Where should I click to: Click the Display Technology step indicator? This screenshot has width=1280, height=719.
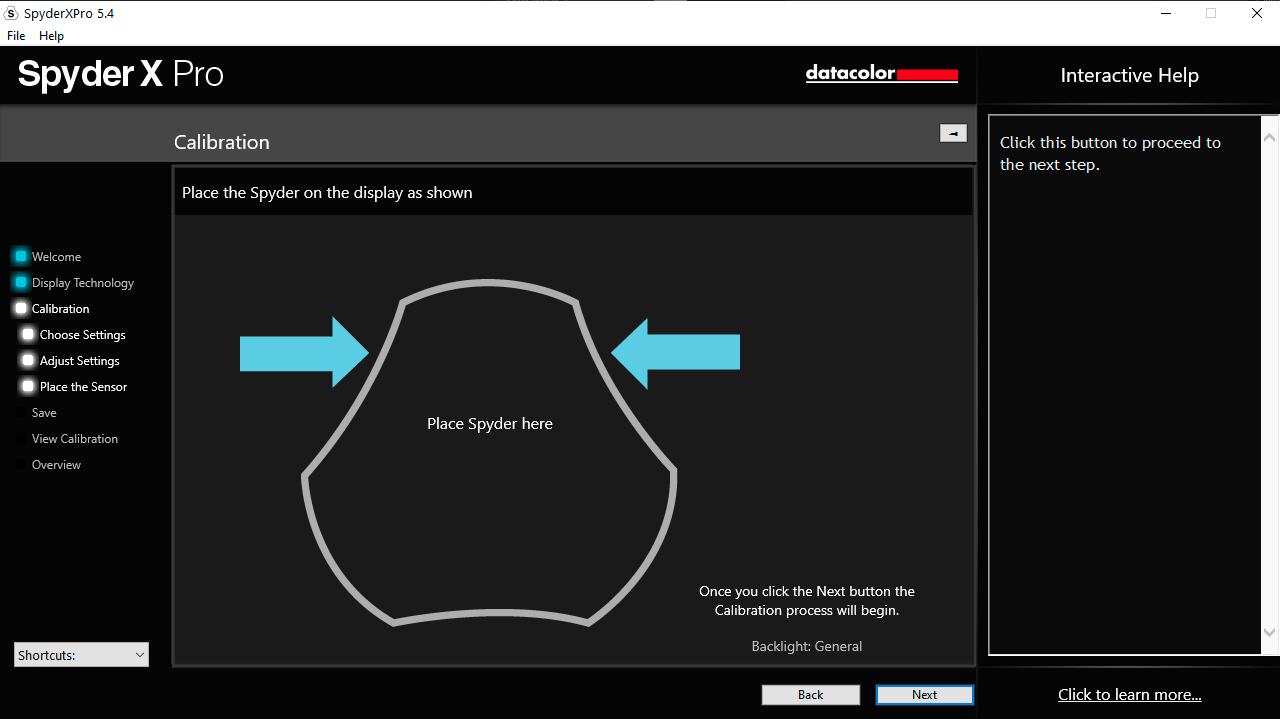point(21,283)
